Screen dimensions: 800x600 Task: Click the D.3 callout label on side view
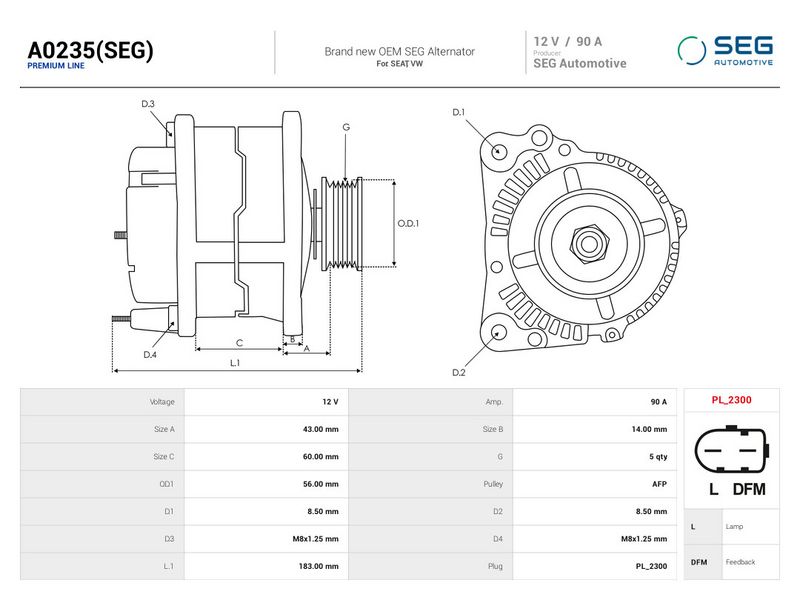coord(148,104)
